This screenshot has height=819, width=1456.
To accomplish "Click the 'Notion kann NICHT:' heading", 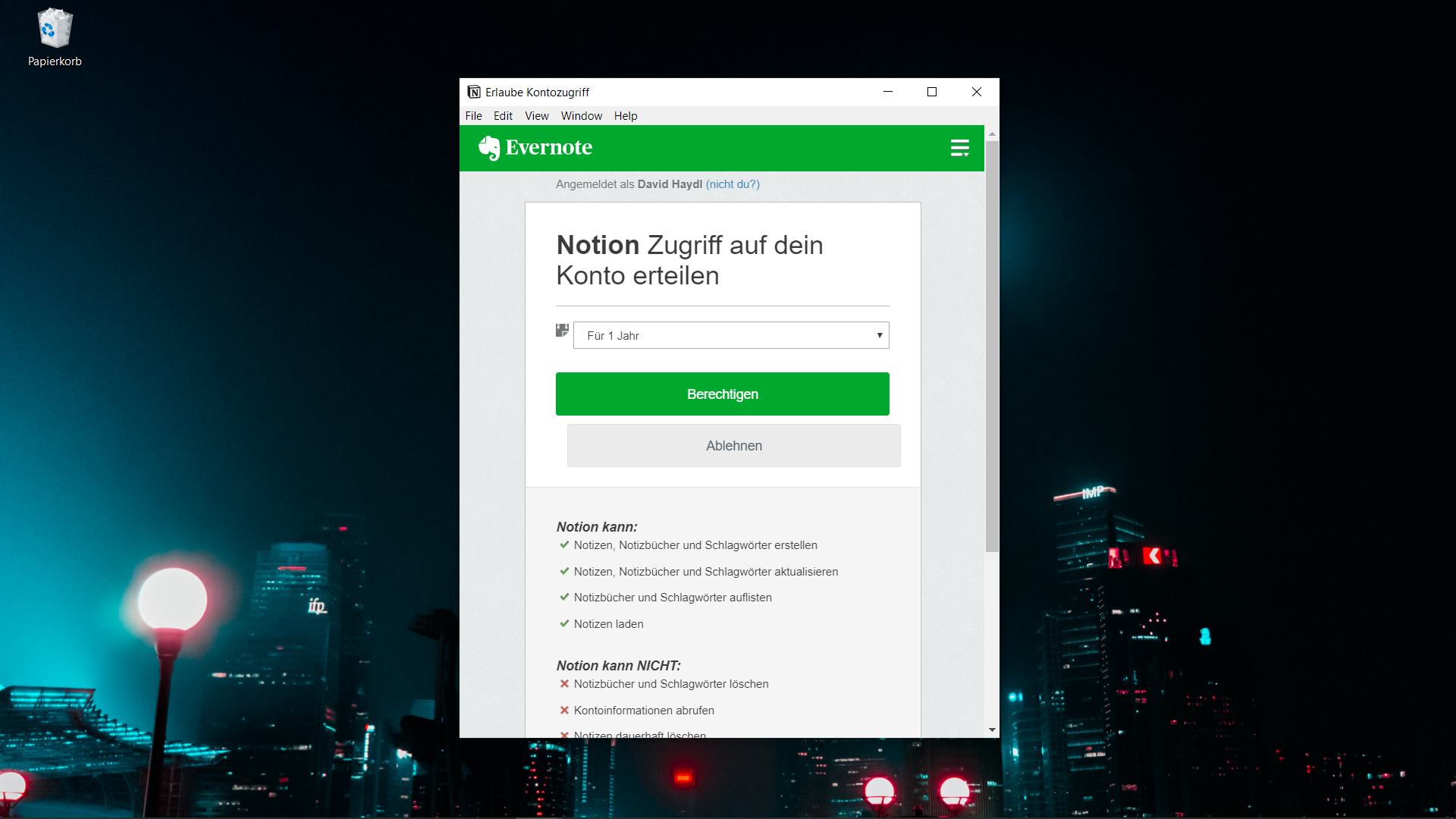I will click(x=619, y=666).
